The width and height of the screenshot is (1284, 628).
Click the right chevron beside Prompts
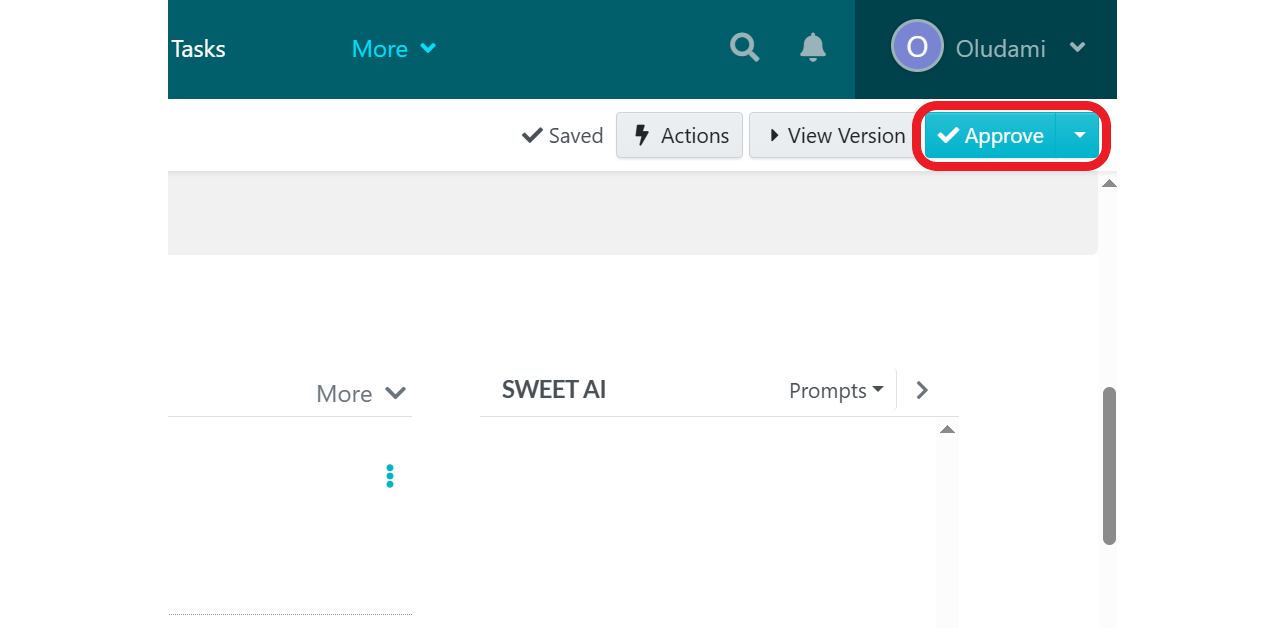coord(922,390)
